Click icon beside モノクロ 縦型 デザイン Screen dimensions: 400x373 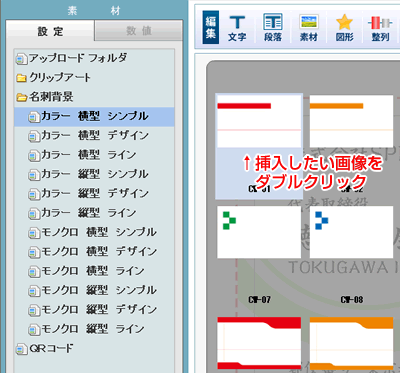pyautogui.click(x=34, y=310)
